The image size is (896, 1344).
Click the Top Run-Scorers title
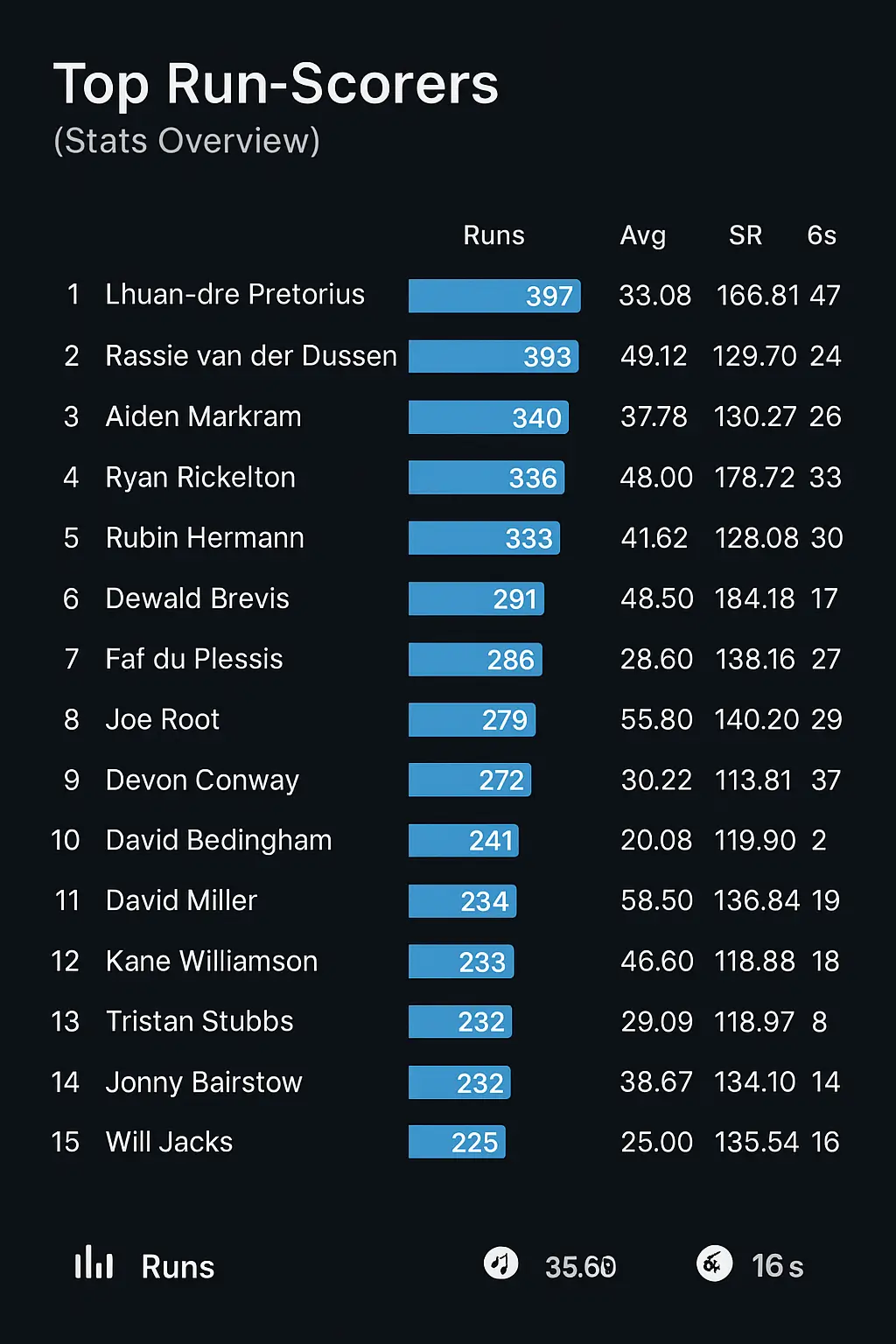[x=276, y=85]
